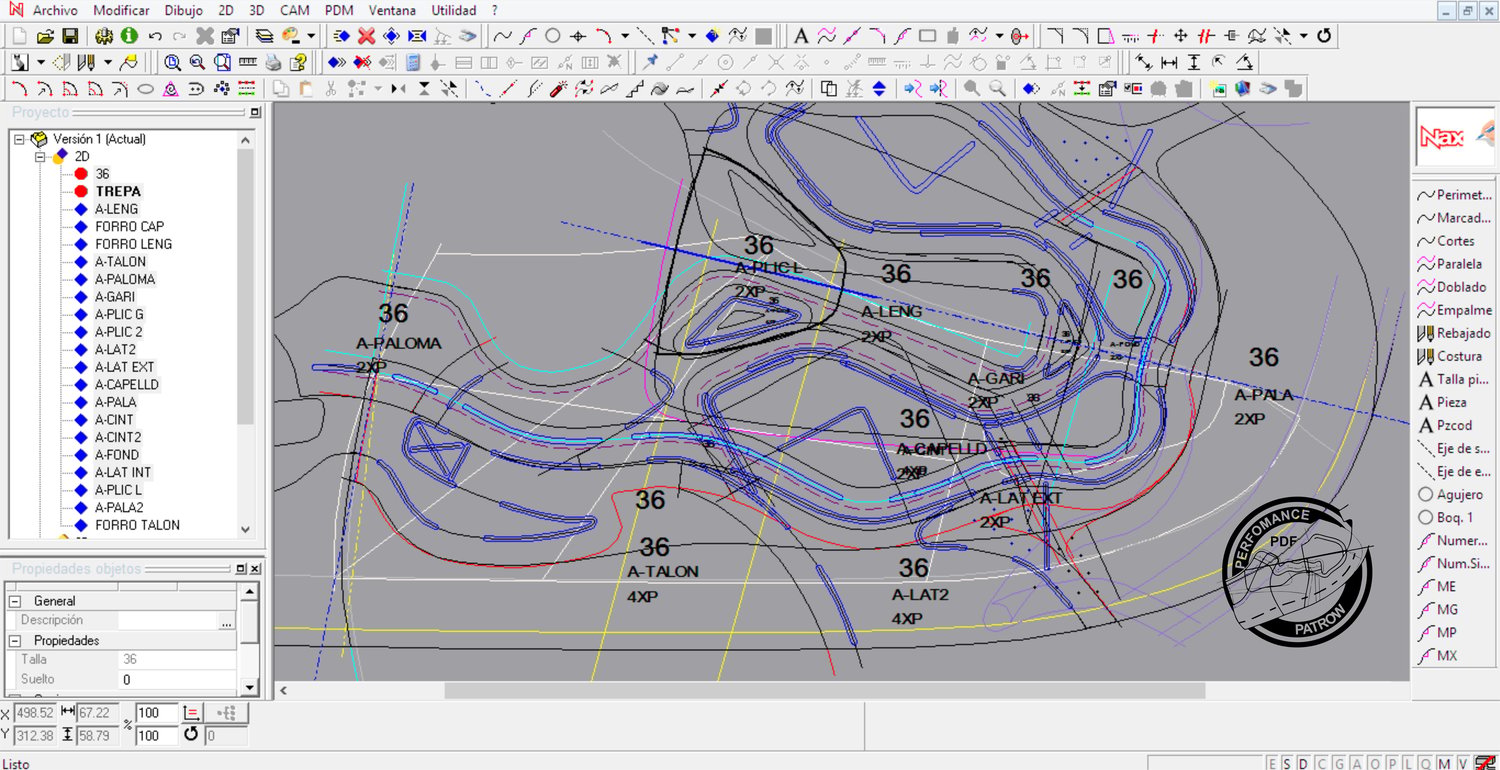The height and width of the screenshot is (770, 1500).
Task: Click the canvas horizontal scrollbar thumb
Action: click(x=825, y=690)
